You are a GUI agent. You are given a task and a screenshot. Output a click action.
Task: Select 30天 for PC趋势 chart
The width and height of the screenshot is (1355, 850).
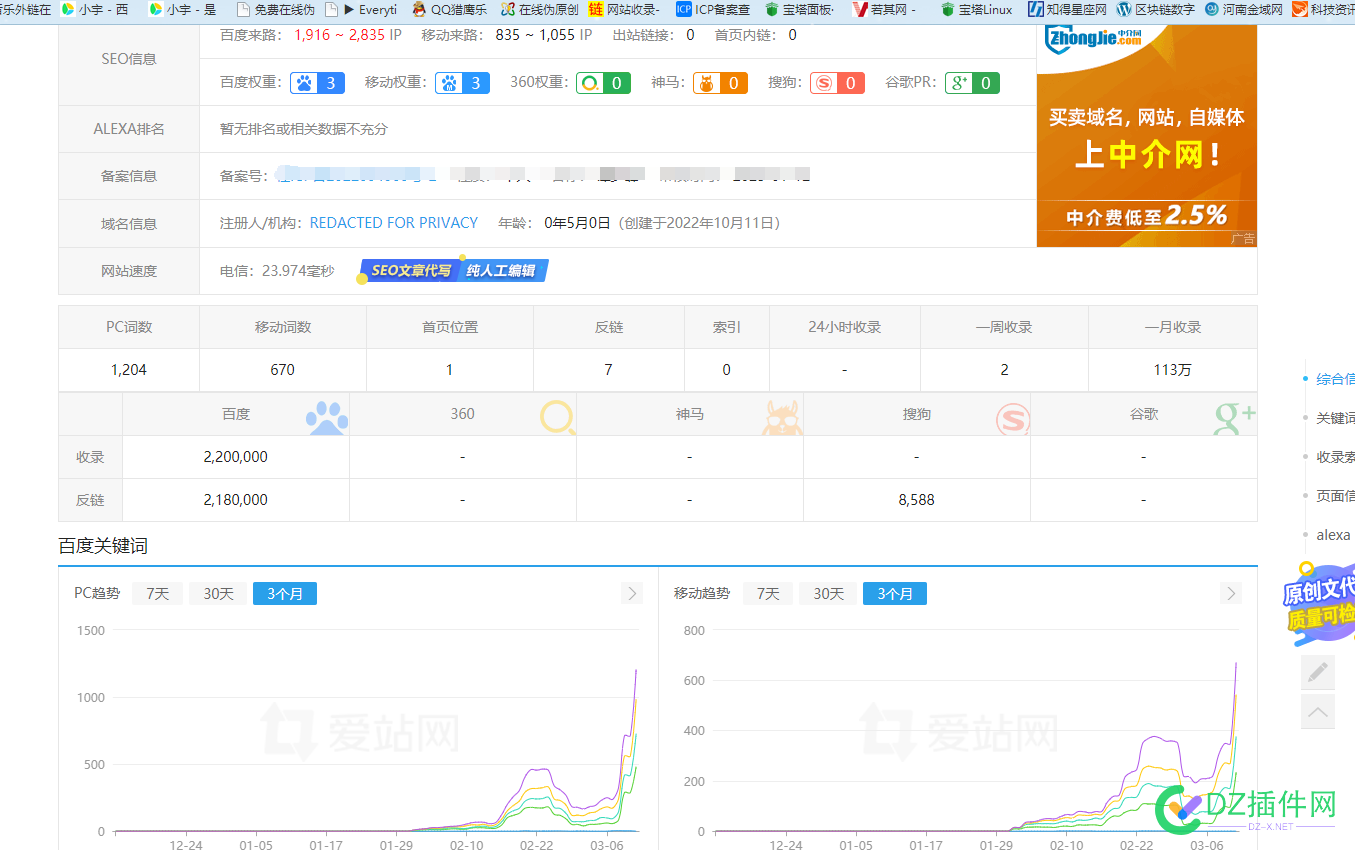pyautogui.click(x=218, y=594)
